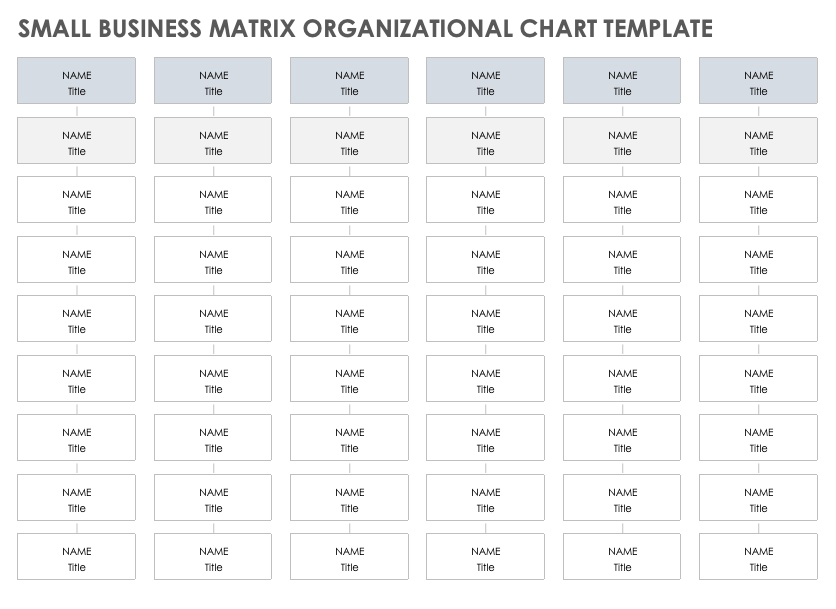Select the fourth-row box in fourth column

coord(485,260)
